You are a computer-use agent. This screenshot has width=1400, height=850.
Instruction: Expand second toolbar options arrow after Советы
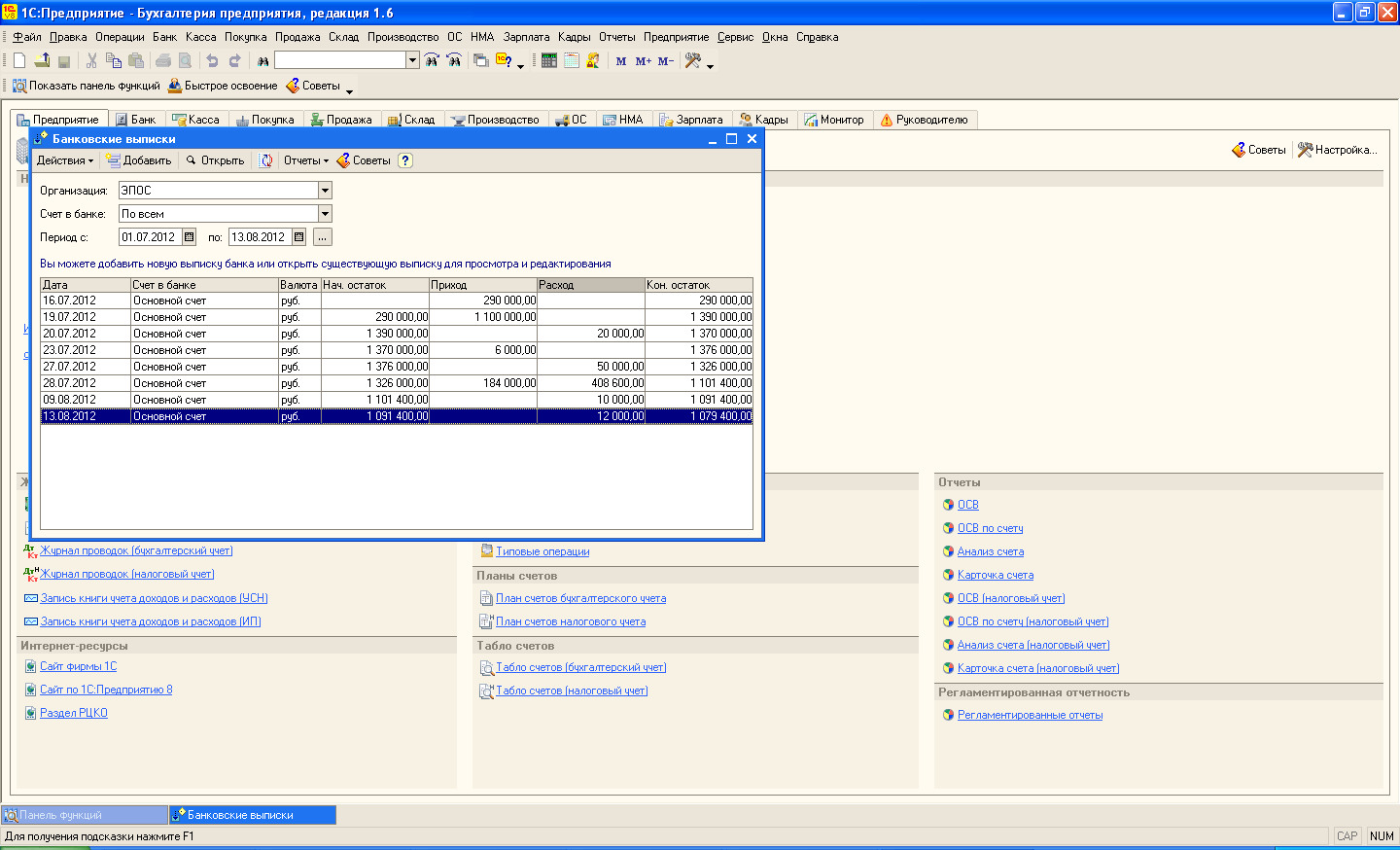349,90
